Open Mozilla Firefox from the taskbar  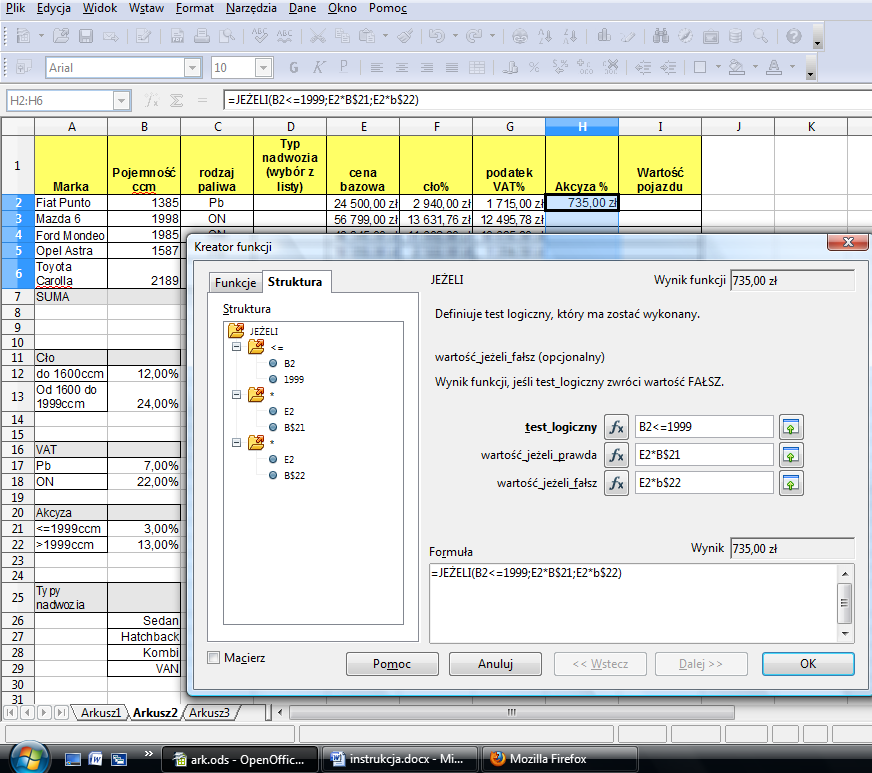[559, 759]
